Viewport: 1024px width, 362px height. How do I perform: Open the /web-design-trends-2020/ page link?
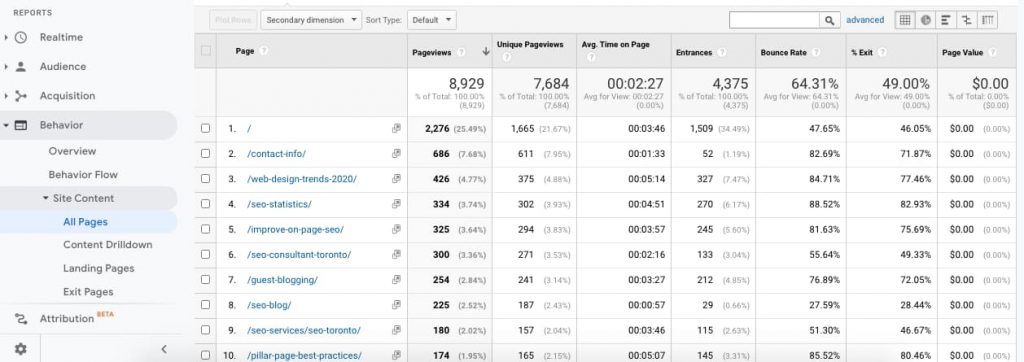tap(302, 179)
